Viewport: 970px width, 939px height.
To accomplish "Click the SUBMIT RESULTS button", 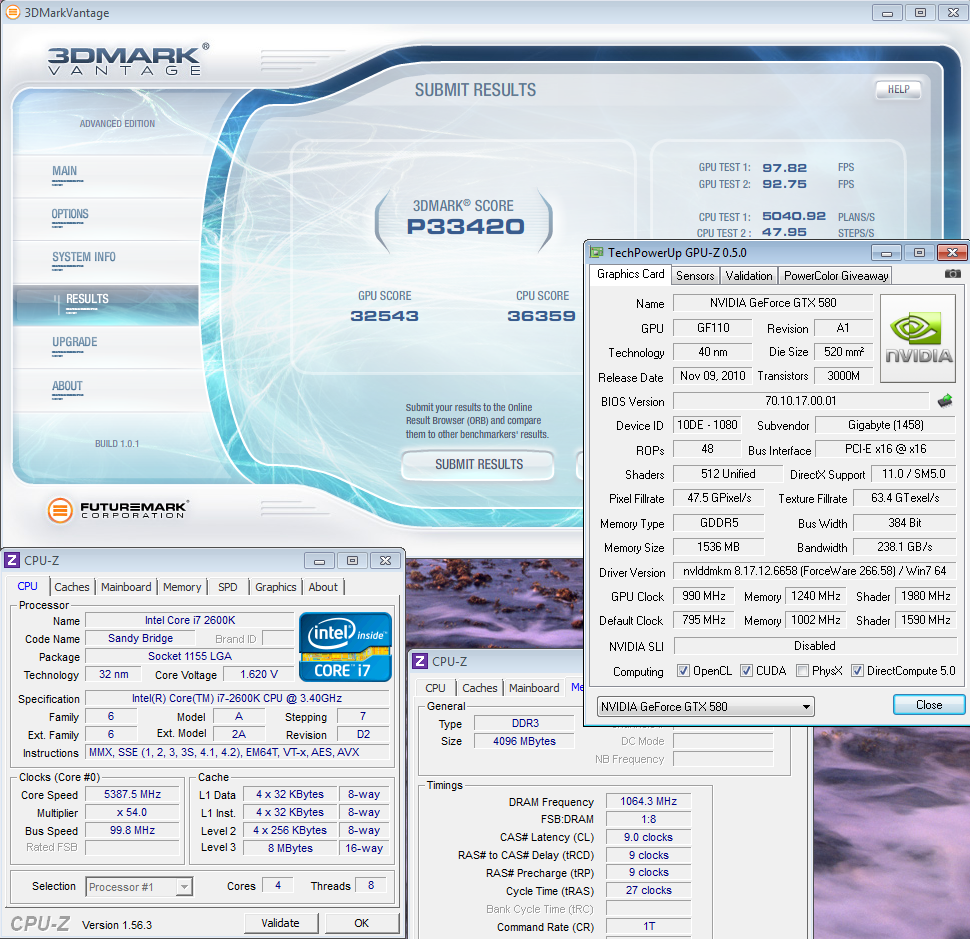I will [x=478, y=465].
